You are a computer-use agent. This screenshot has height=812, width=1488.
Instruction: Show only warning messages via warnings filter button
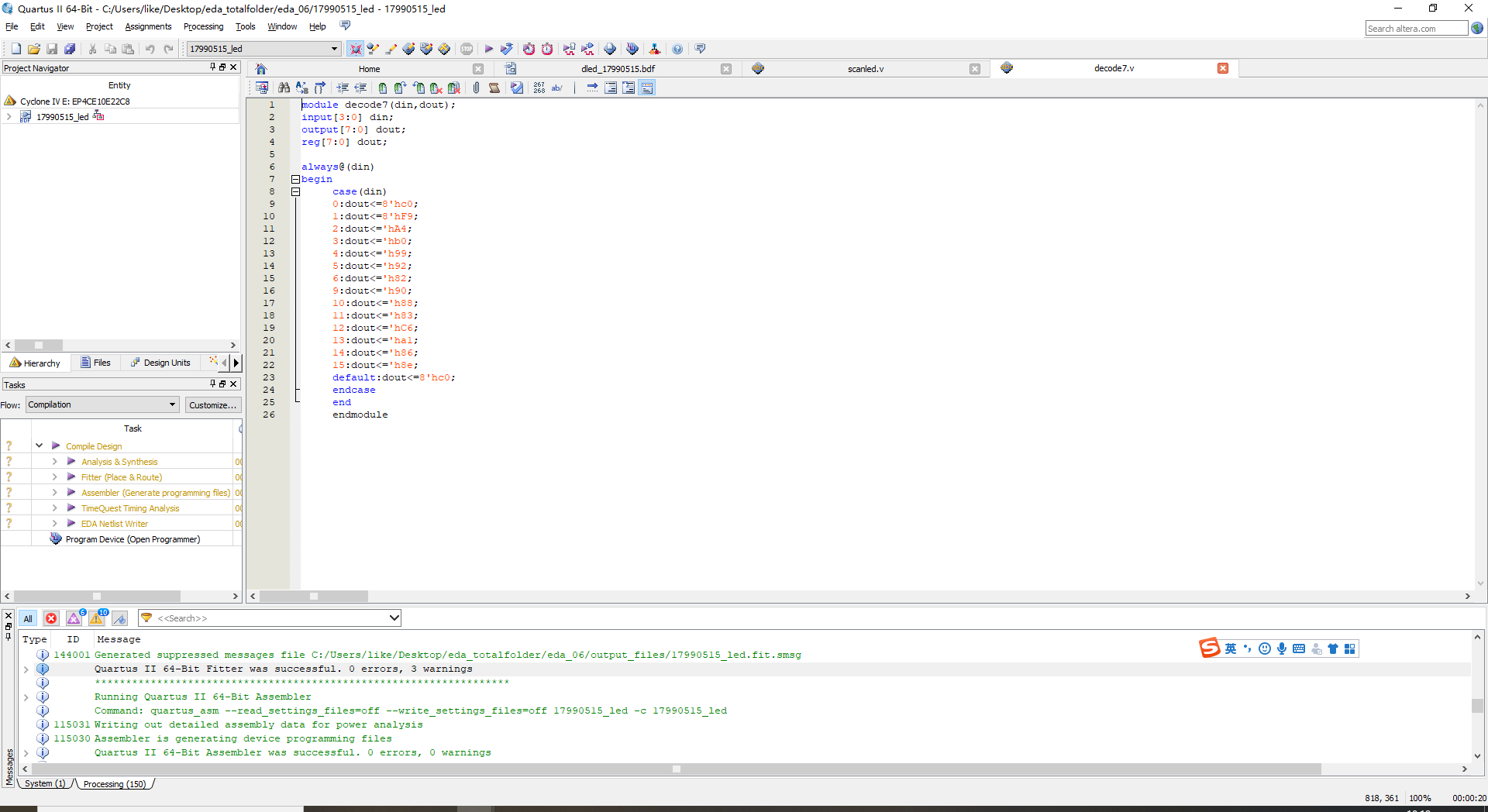pos(97,618)
